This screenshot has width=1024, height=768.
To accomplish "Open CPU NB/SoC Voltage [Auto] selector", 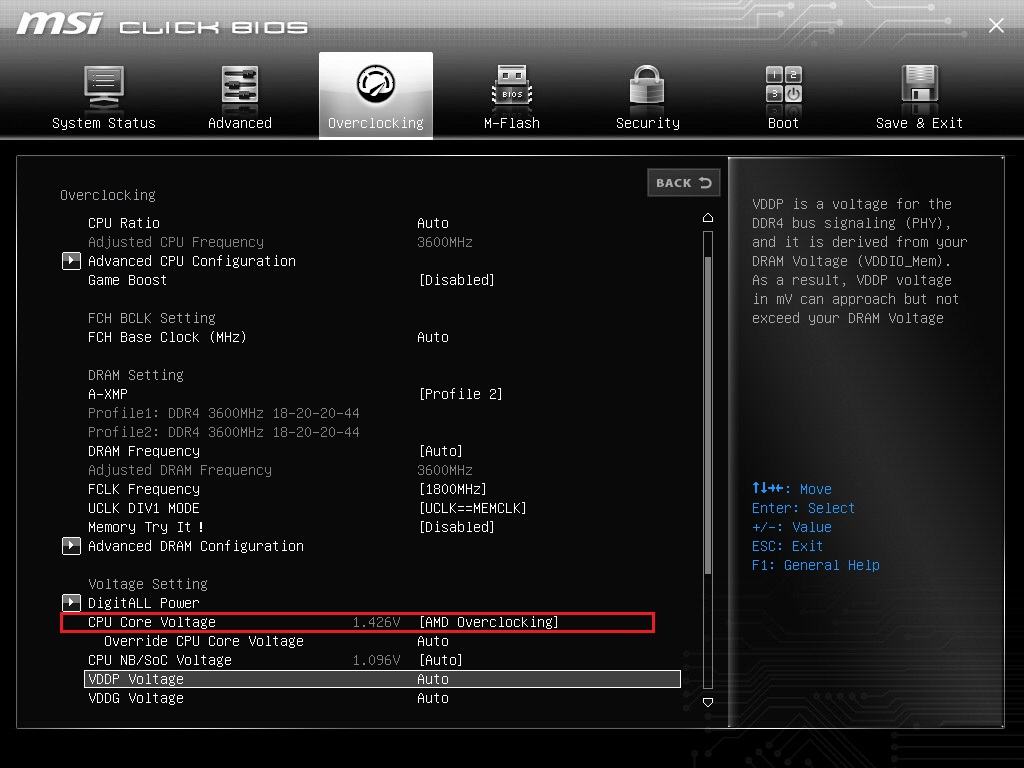I will pos(441,660).
